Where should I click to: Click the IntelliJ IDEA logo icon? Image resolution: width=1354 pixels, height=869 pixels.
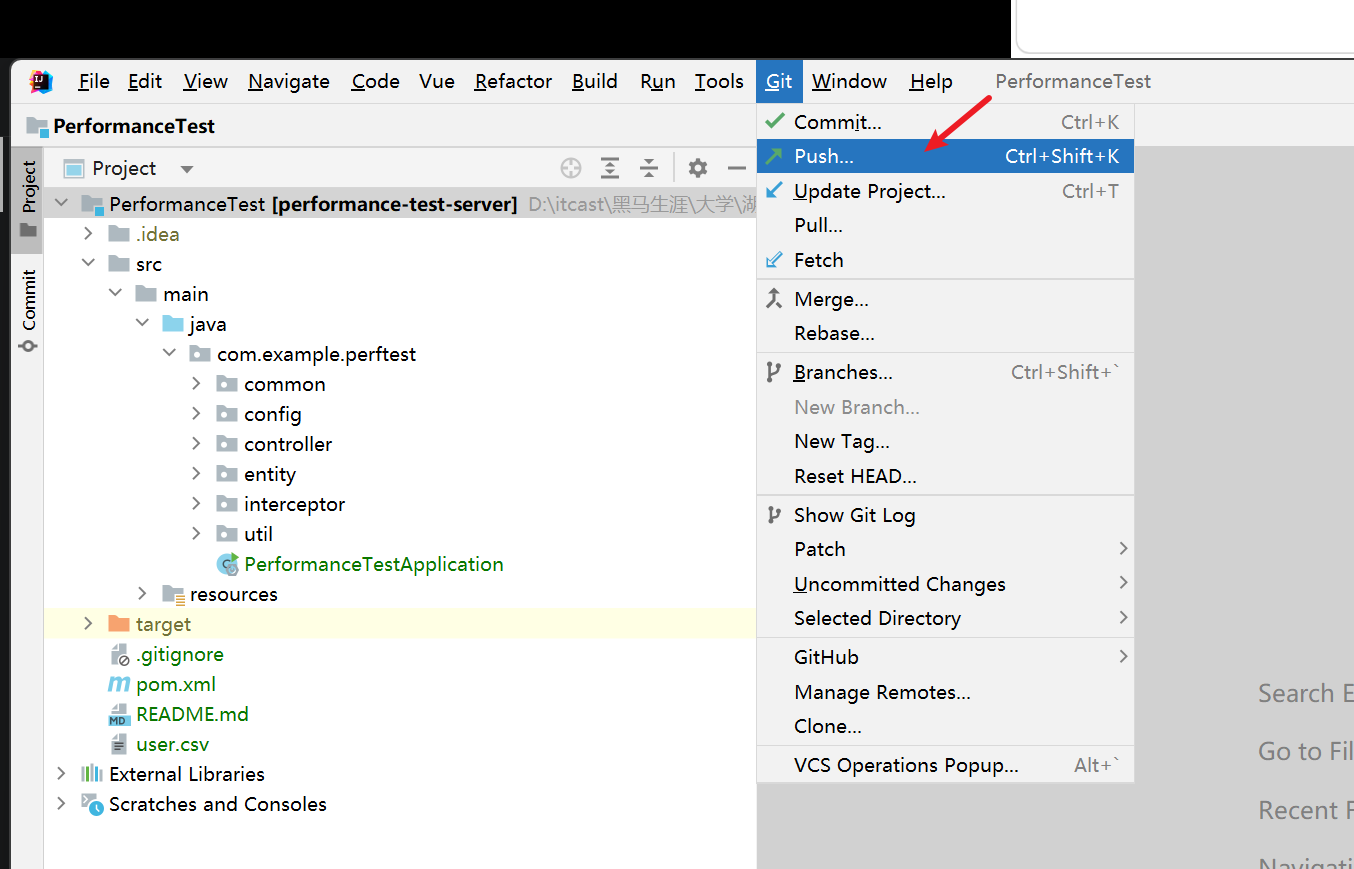[x=41, y=81]
